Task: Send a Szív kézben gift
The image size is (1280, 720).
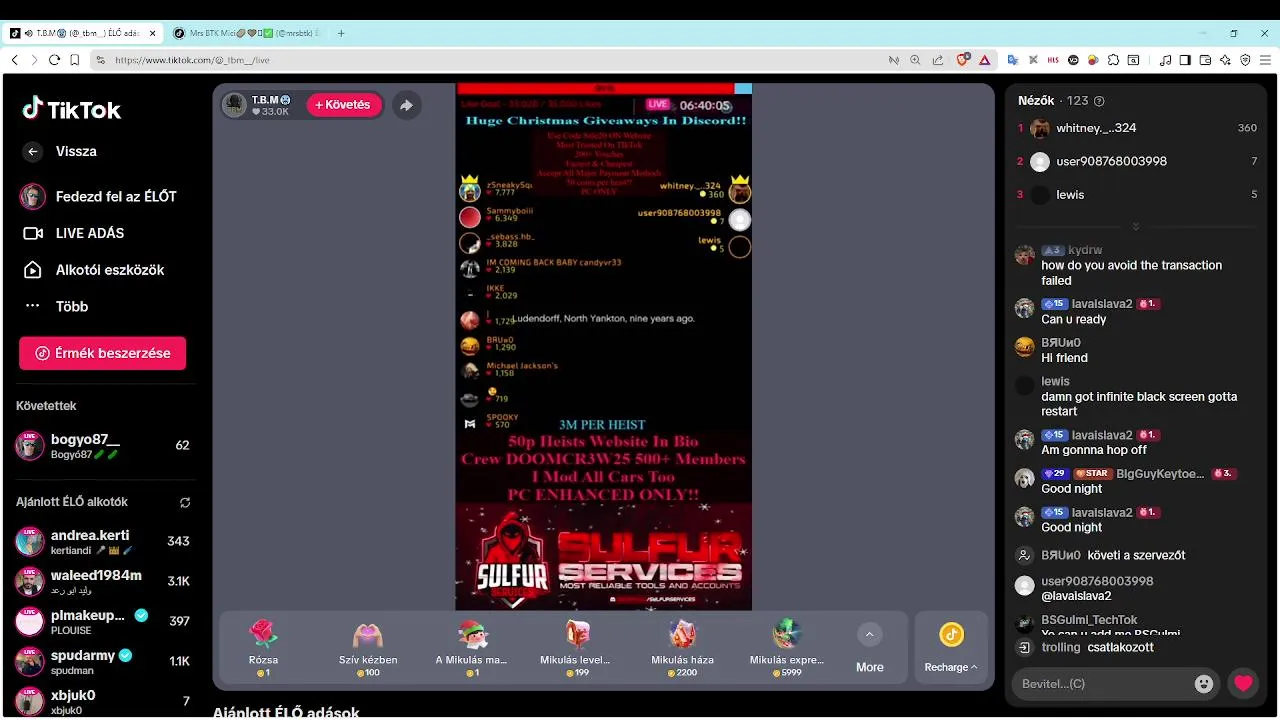Action: pos(368,648)
